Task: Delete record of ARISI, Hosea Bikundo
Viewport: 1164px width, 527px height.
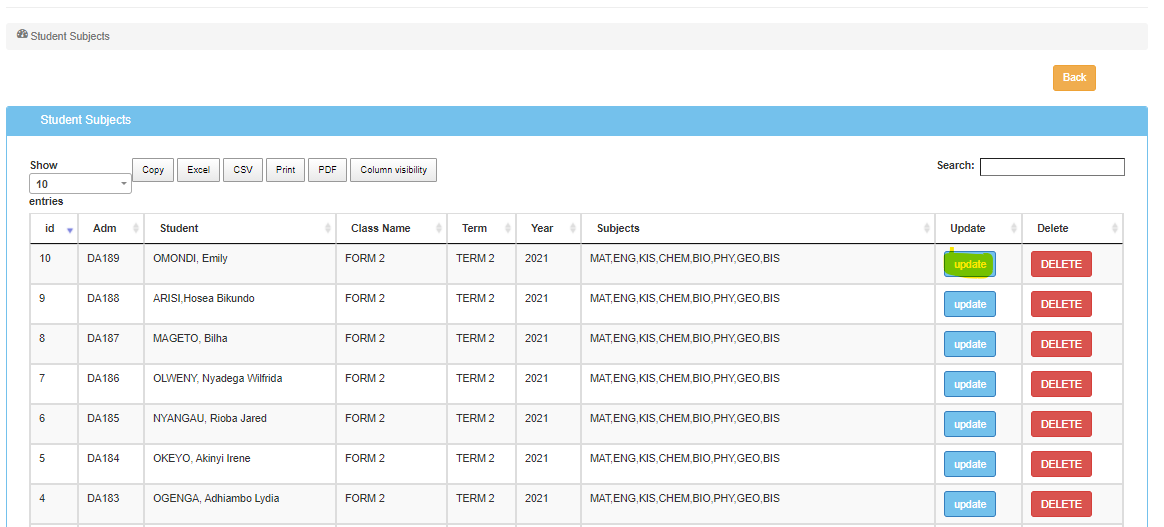Action: click(1060, 304)
